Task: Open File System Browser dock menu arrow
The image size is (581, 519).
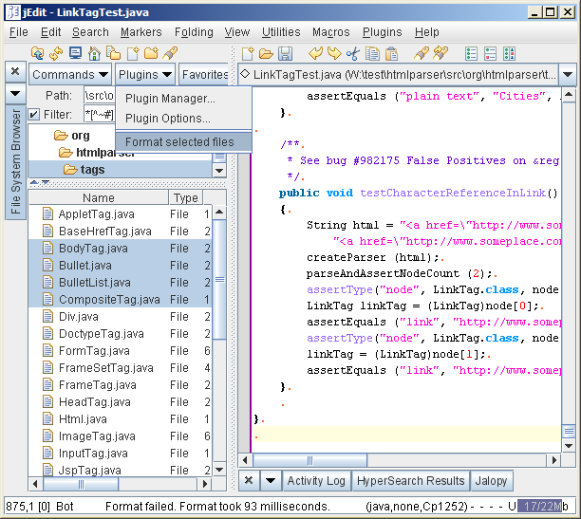Action: click(15, 93)
